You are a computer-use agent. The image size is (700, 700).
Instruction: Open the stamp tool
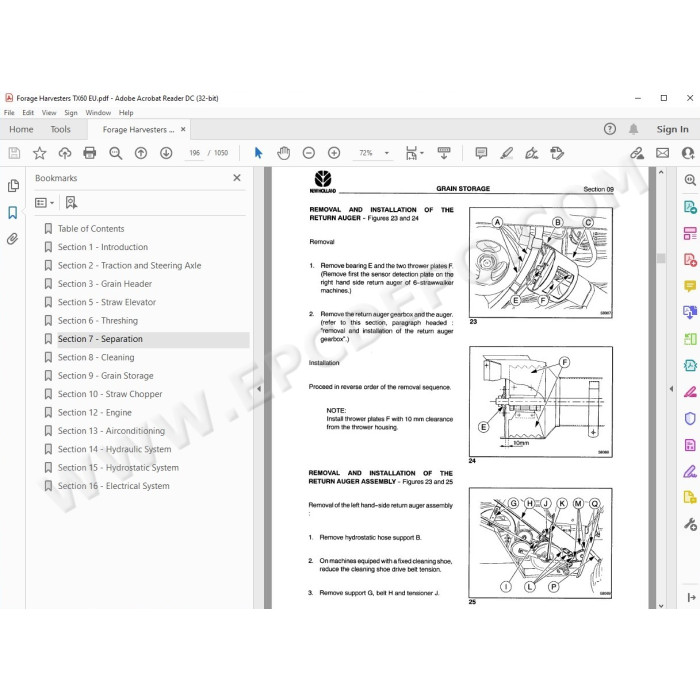tap(557, 153)
